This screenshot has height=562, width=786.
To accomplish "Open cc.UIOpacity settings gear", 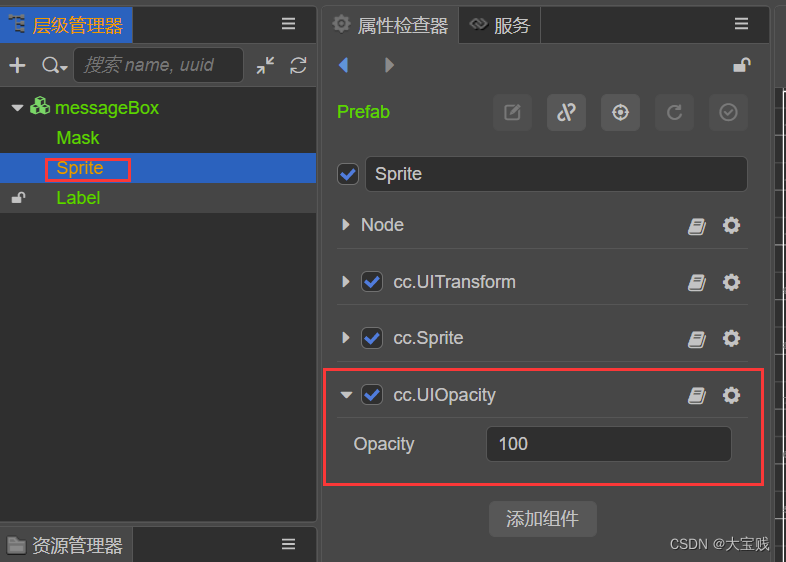I will tap(731, 395).
